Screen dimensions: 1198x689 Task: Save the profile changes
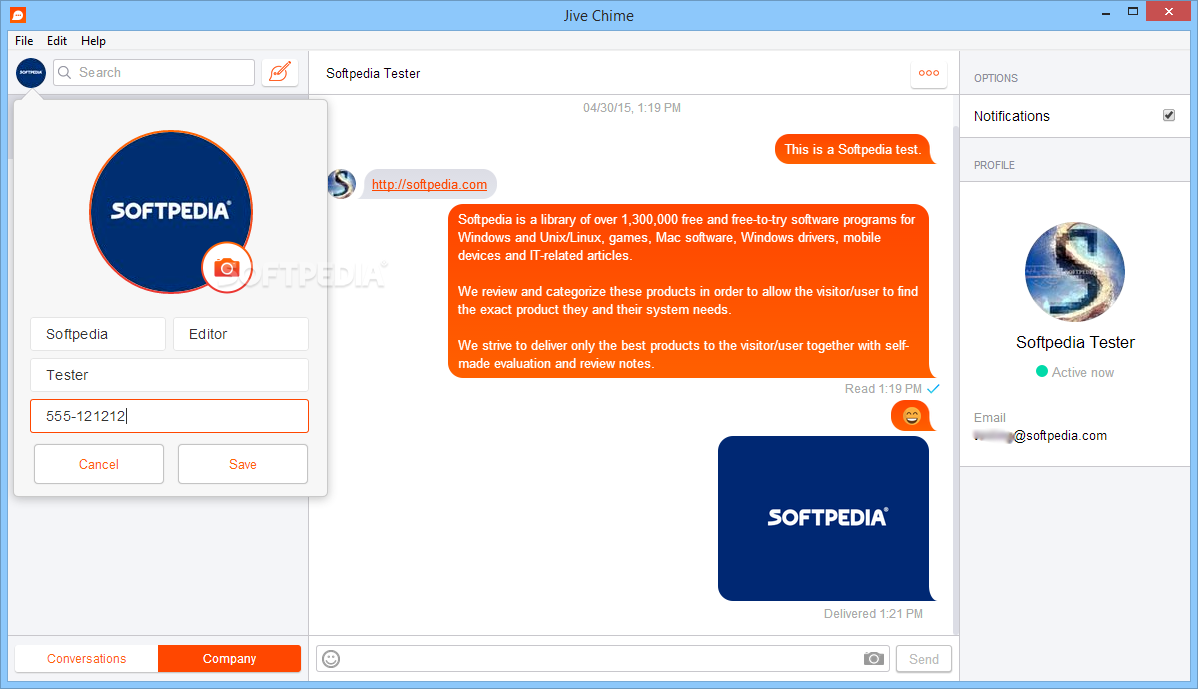click(243, 464)
